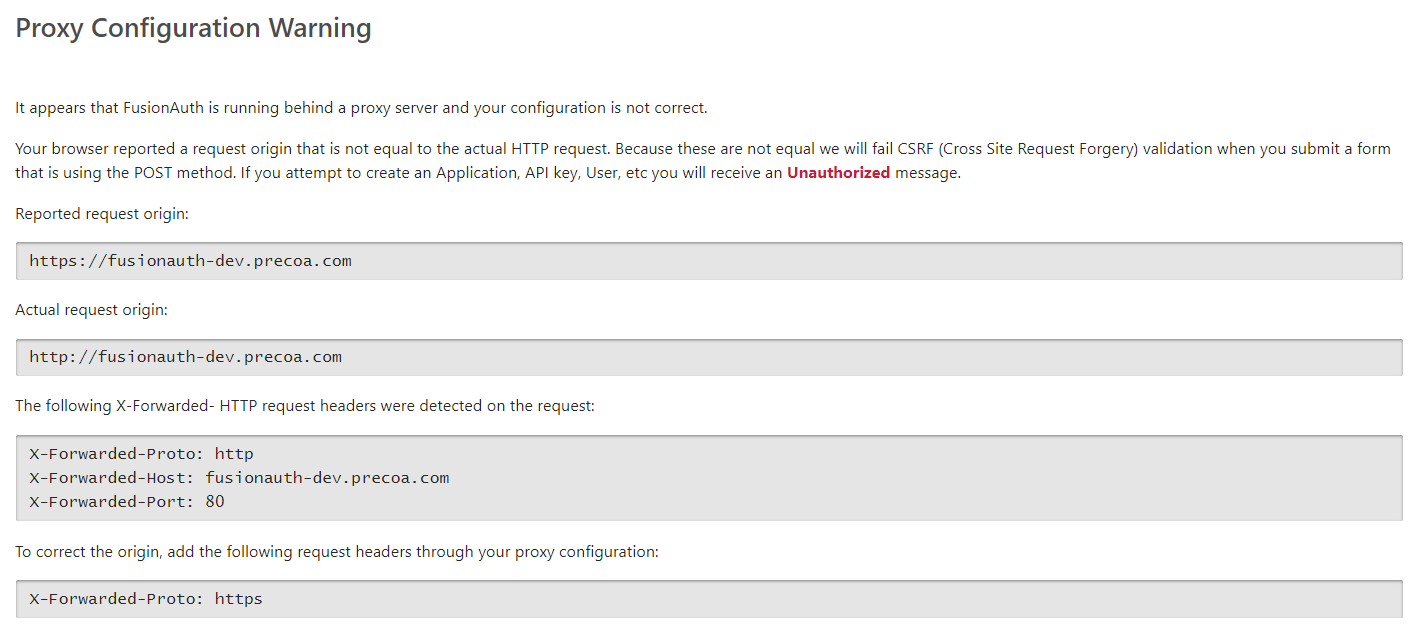This screenshot has width=1420, height=633.
Task: Click the 'Actual request origin:' label
Action: click(91, 310)
